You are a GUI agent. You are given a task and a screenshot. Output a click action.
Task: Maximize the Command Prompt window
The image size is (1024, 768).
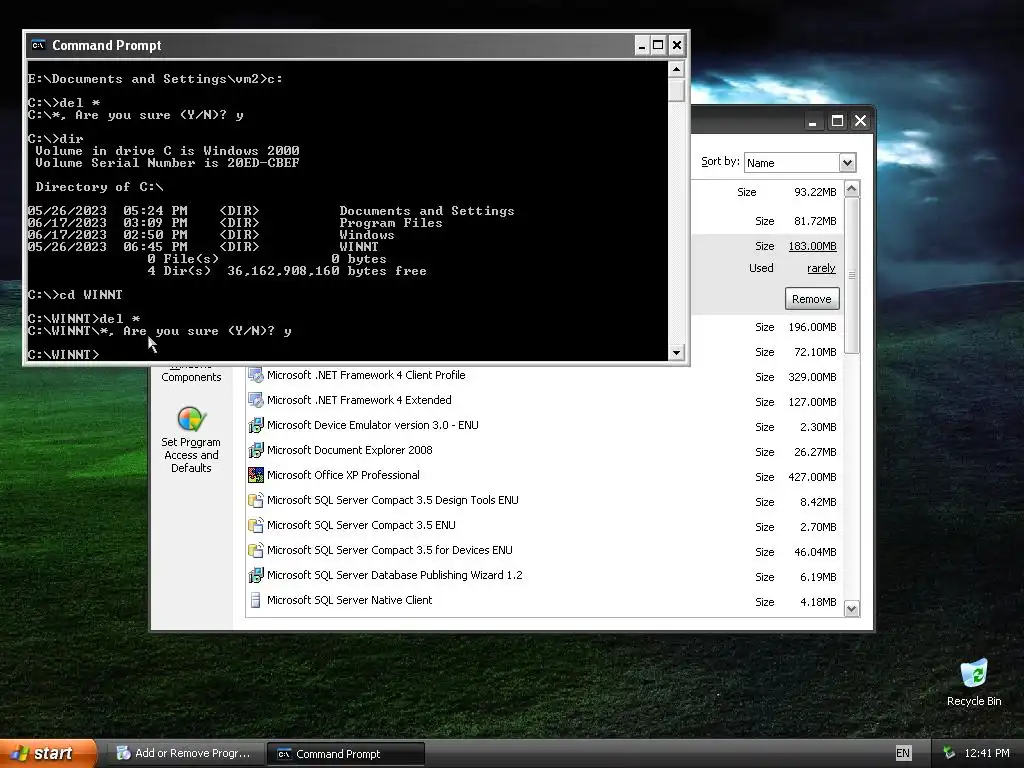(658, 45)
